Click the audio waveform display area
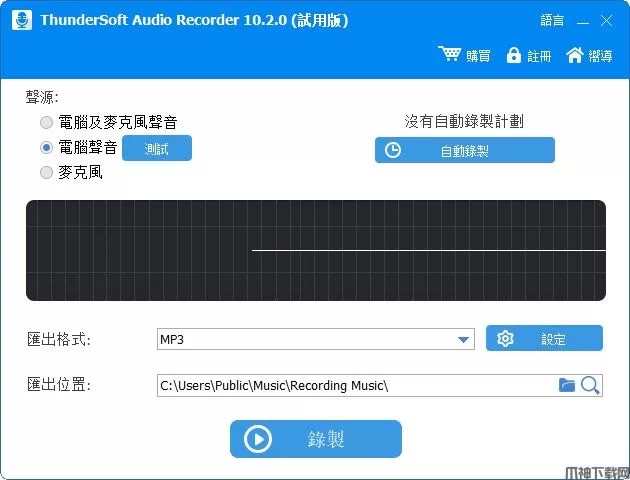 316,250
